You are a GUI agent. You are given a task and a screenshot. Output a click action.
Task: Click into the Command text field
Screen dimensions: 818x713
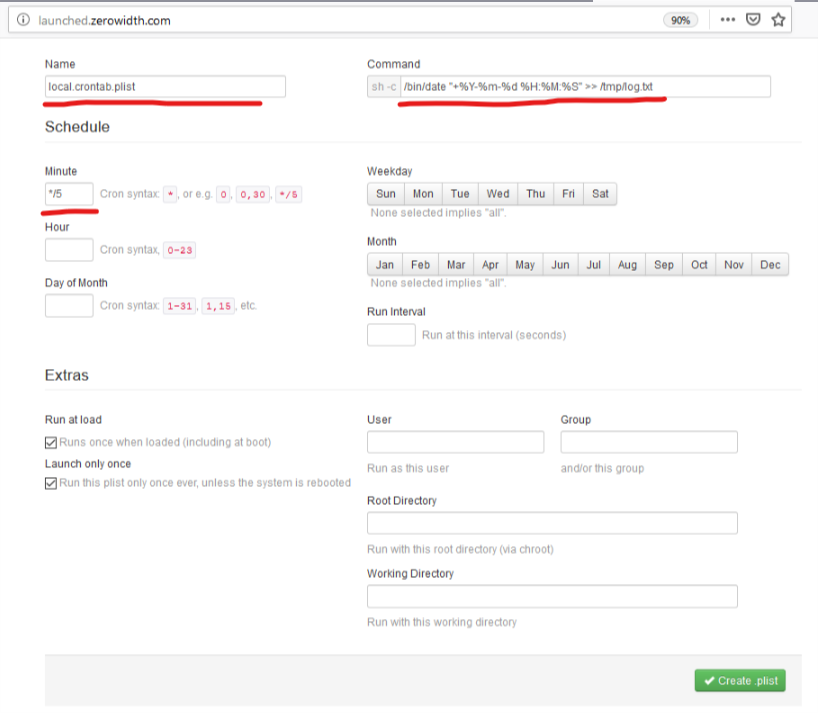click(585, 87)
